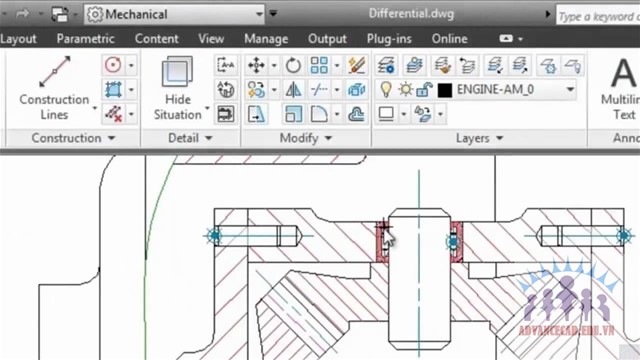Click the layer previous arrow icon
The image size is (640, 360).
[467, 65]
